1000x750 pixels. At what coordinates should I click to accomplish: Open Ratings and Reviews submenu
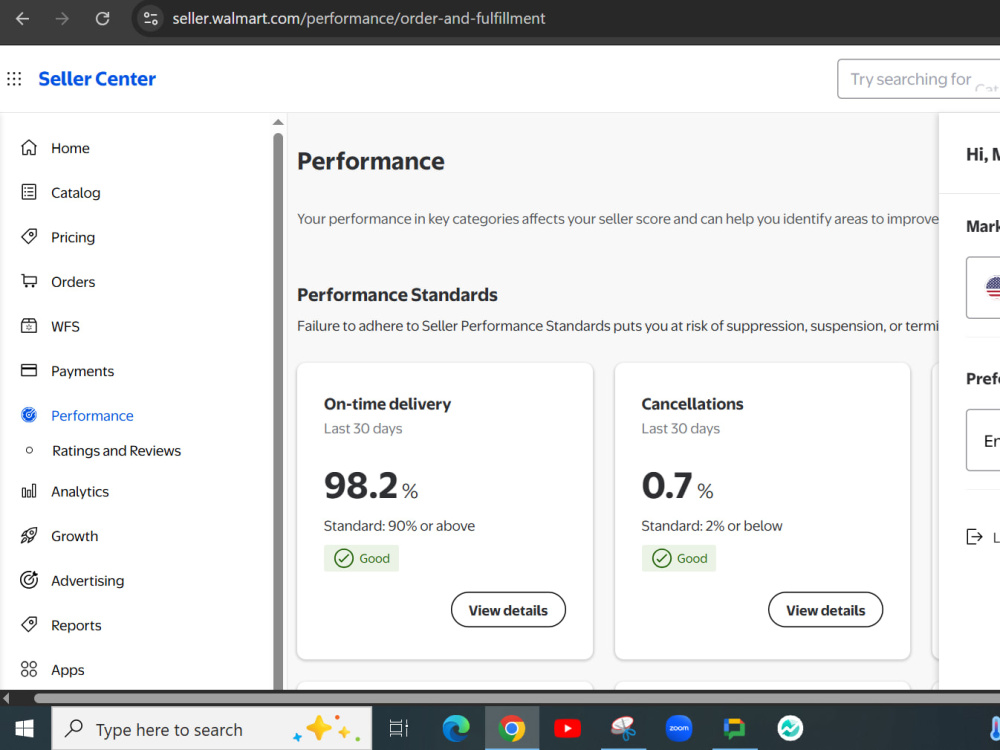(117, 451)
